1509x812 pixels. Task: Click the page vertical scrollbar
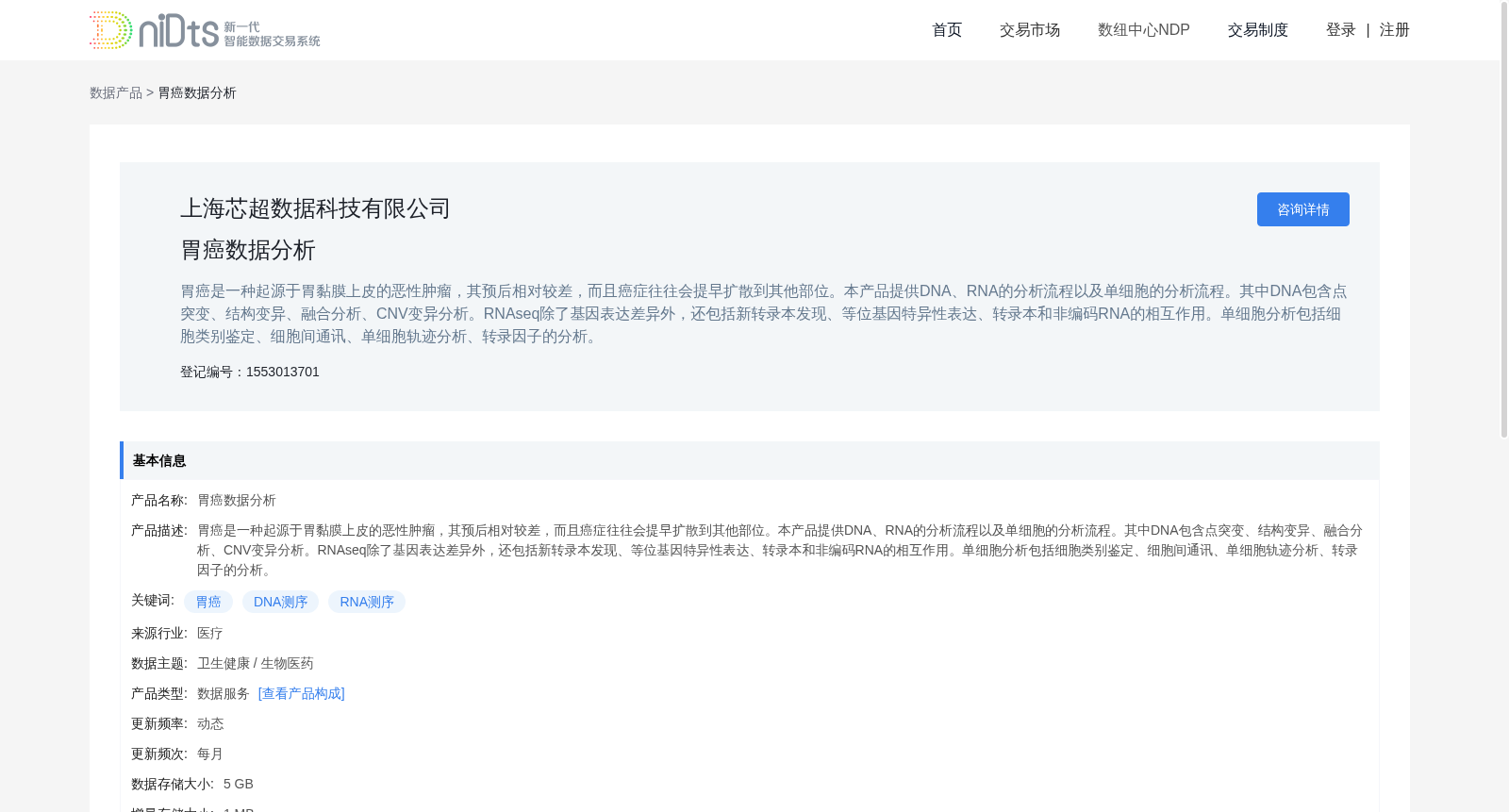1504,219
